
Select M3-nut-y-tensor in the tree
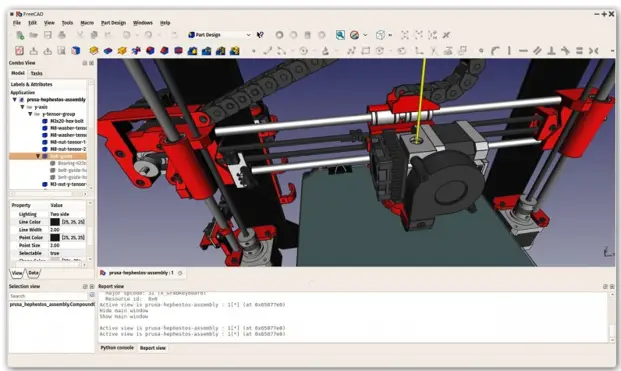[x=68, y=185]
